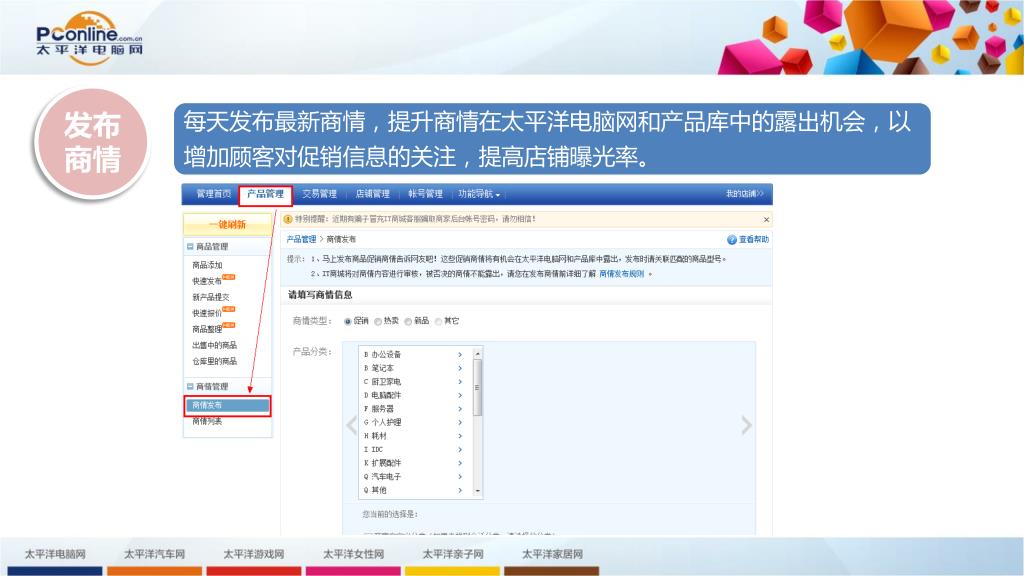Click 太平洋家居网 in the footer
The width and height of the screenshot is (1024, 576).
pos(552,554)
